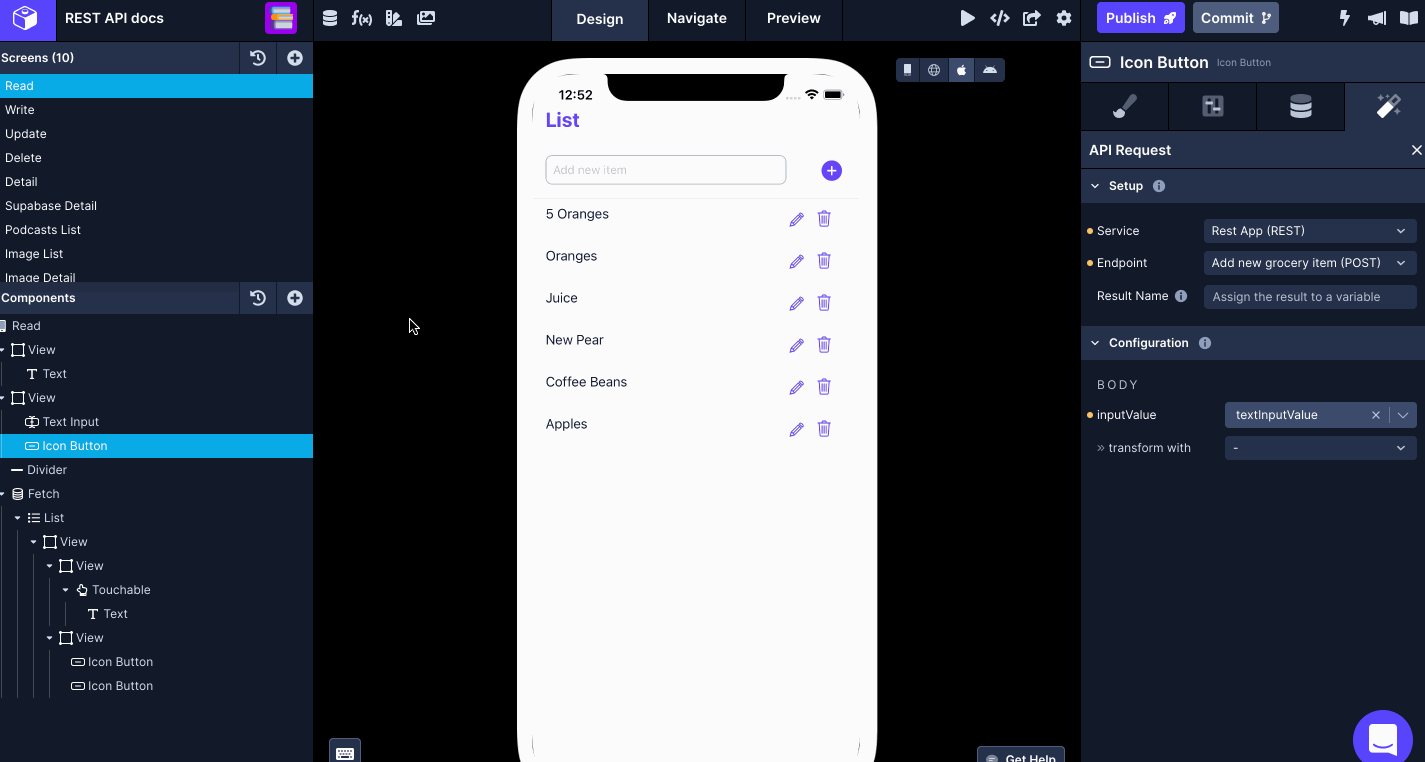Open the database services icon in top bar
The image size is (1425, 762).
[x=330, y=18]
